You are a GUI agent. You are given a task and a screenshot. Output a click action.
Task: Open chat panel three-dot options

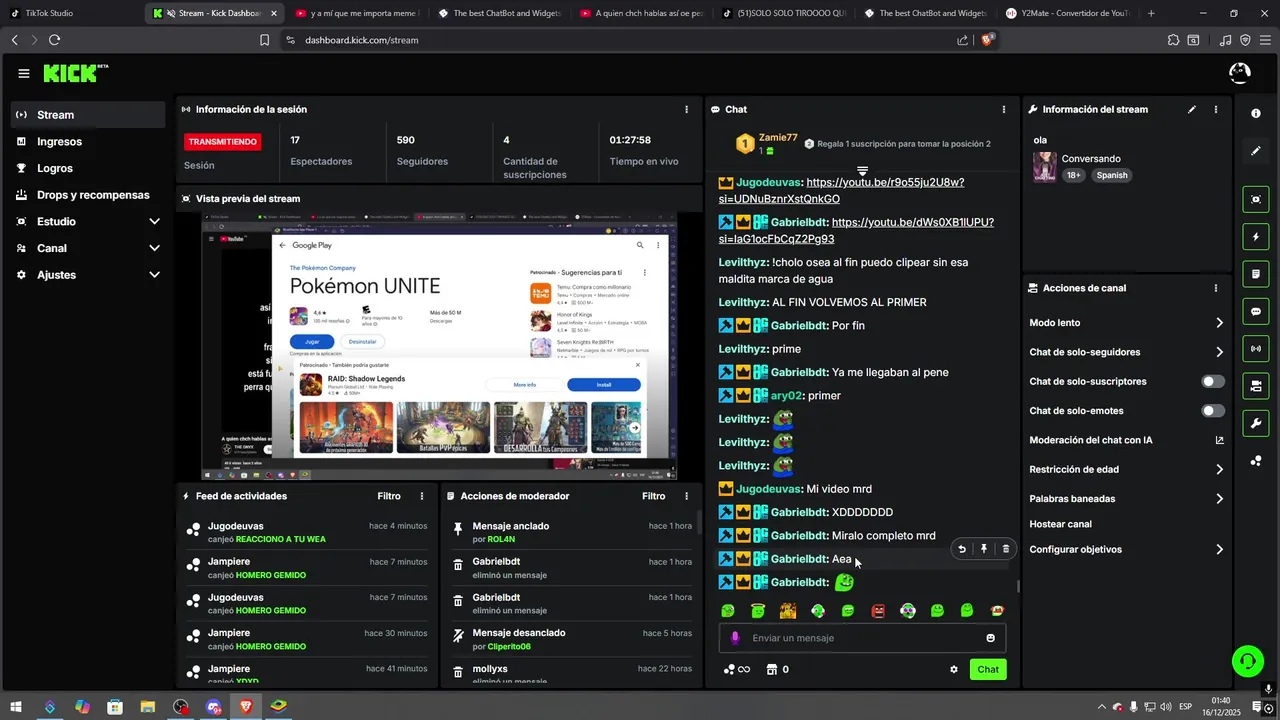[x=1004, y=109]
